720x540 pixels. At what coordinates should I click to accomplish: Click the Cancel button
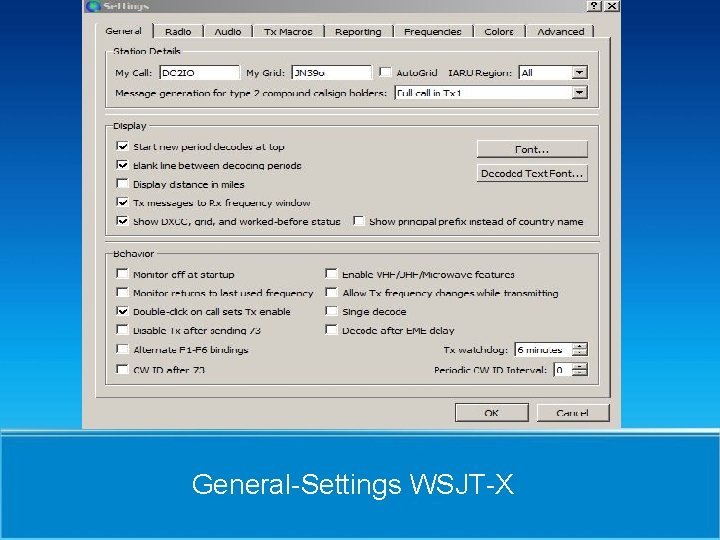coord(573,412)
